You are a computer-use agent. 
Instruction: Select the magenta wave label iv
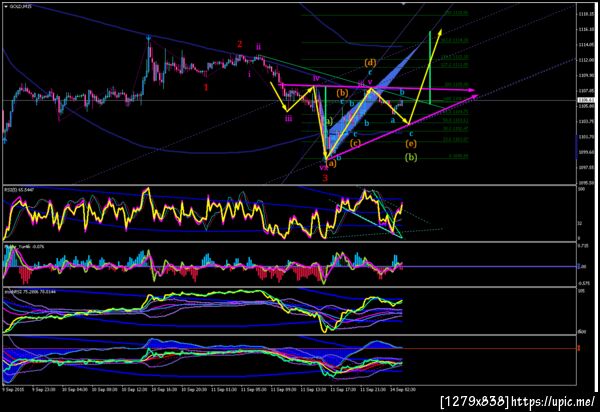click(x=316, y=78)
